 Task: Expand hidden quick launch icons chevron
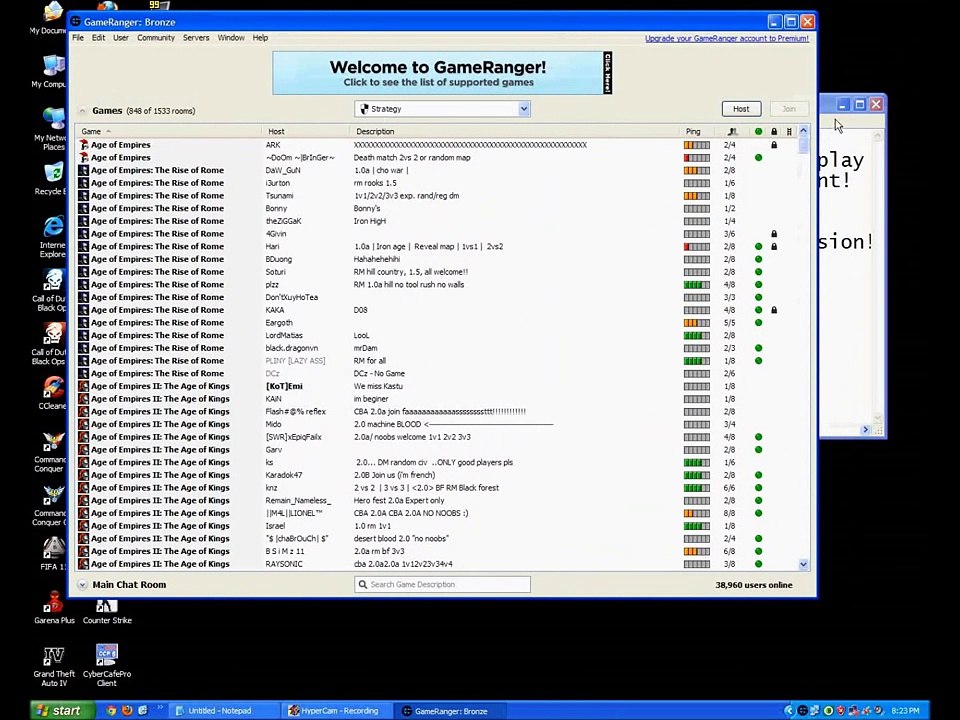(x=160, y=708)
